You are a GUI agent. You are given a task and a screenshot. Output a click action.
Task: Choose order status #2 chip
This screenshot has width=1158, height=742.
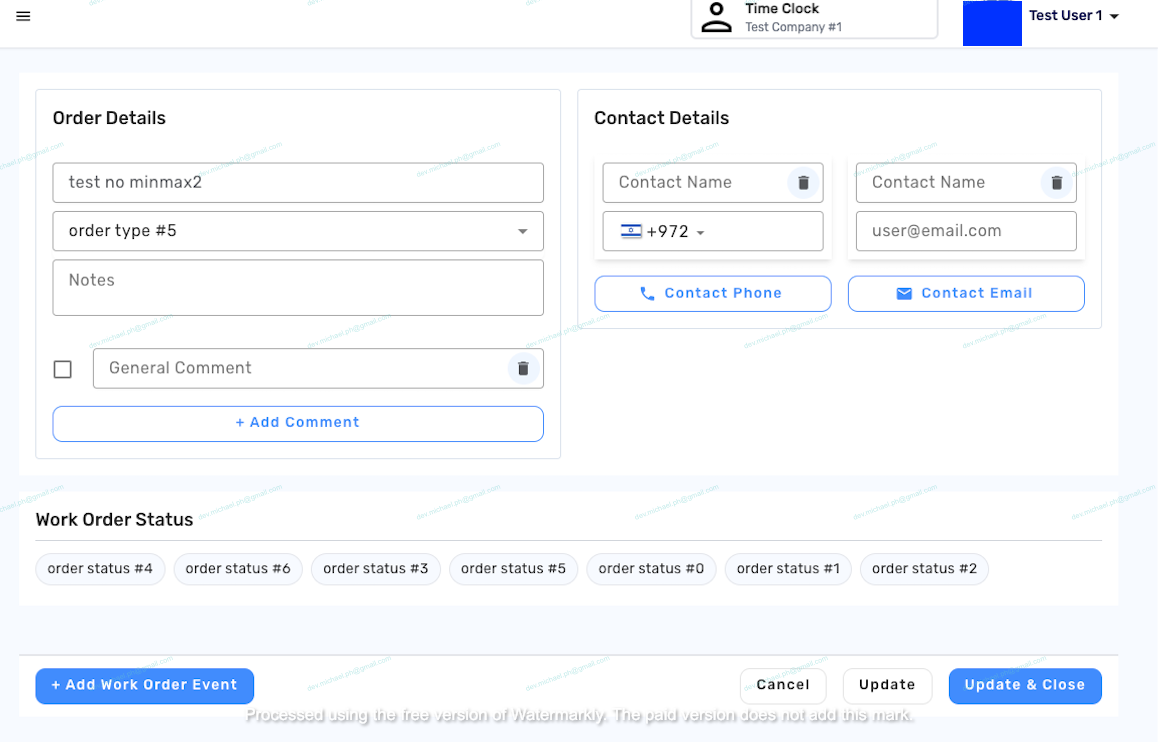924,569
